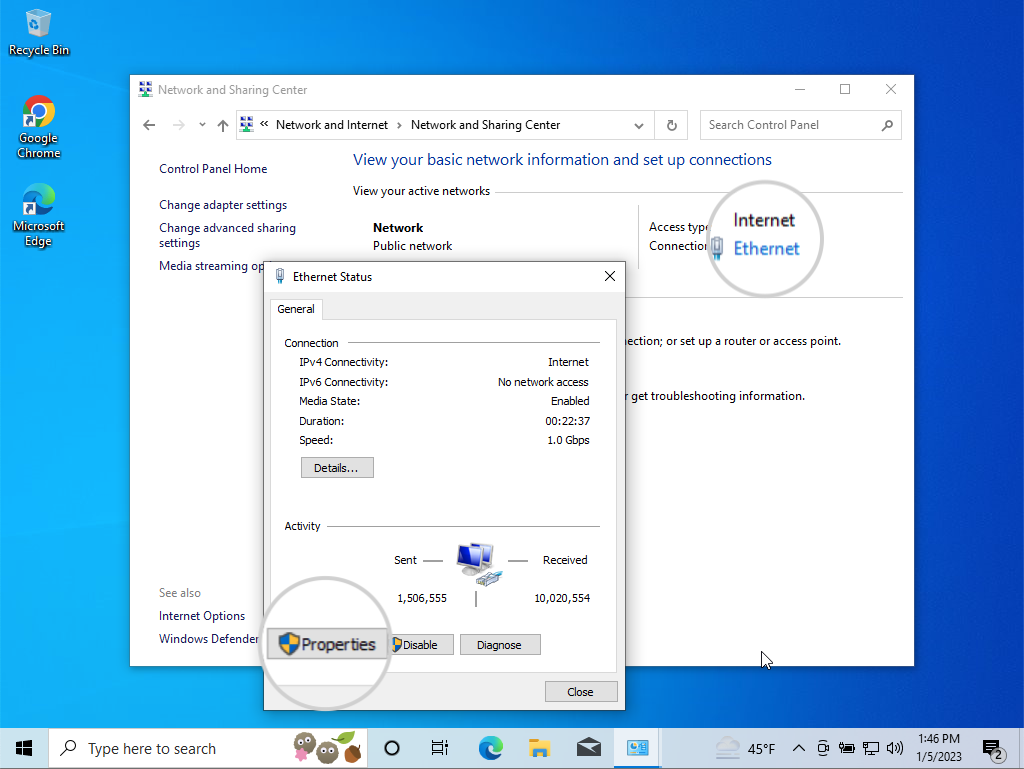This screenshot has height=769, width=1024.
Task: Click the Diagnose button
Action: (x=500, y=645)
